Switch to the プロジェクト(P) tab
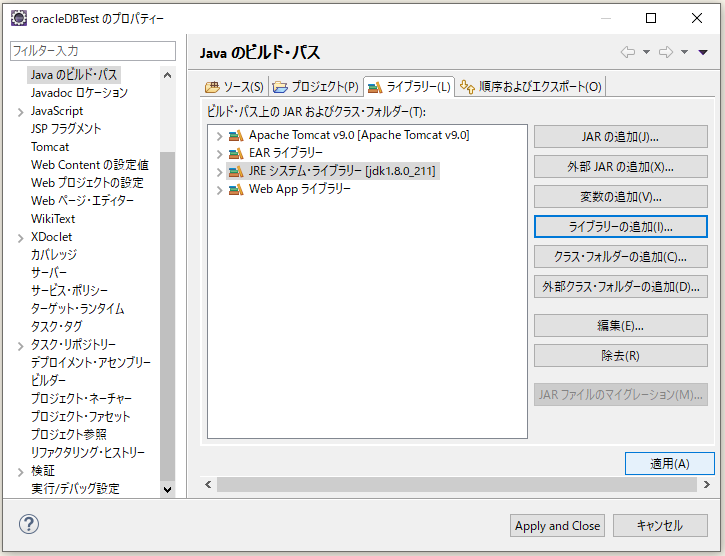This screenshot has height=556, width=725. point(315,86)
